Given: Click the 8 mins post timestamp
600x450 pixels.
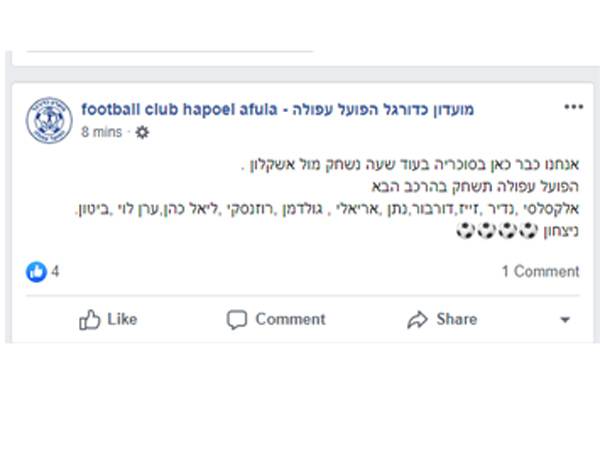Looking at the screenshot, I should point(103,131).
